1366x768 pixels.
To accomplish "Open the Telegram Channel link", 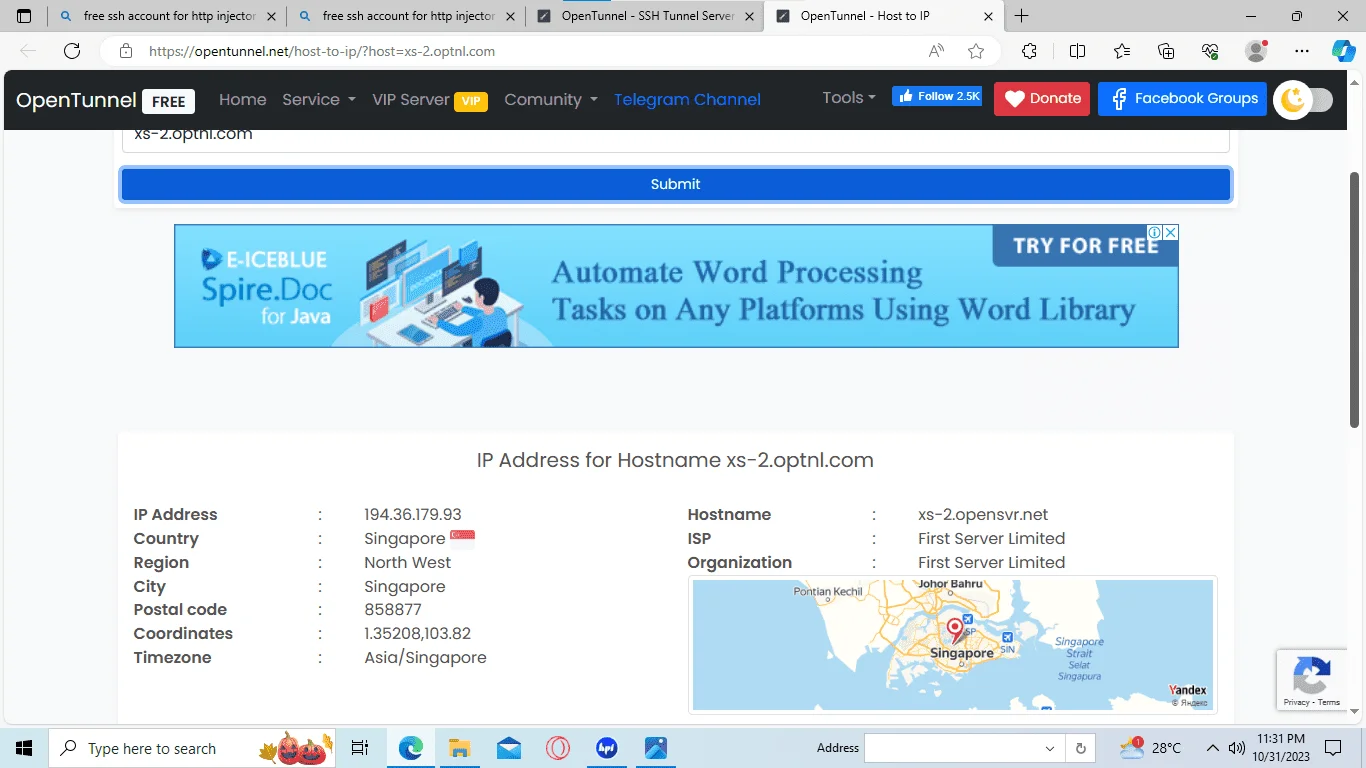I will point(687,99).
